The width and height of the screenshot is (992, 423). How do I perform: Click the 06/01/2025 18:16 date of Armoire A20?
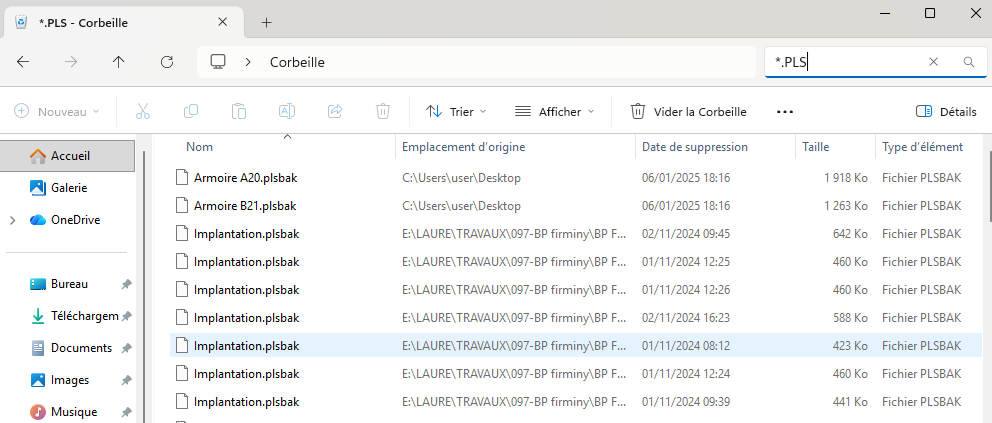click(686, 178)
